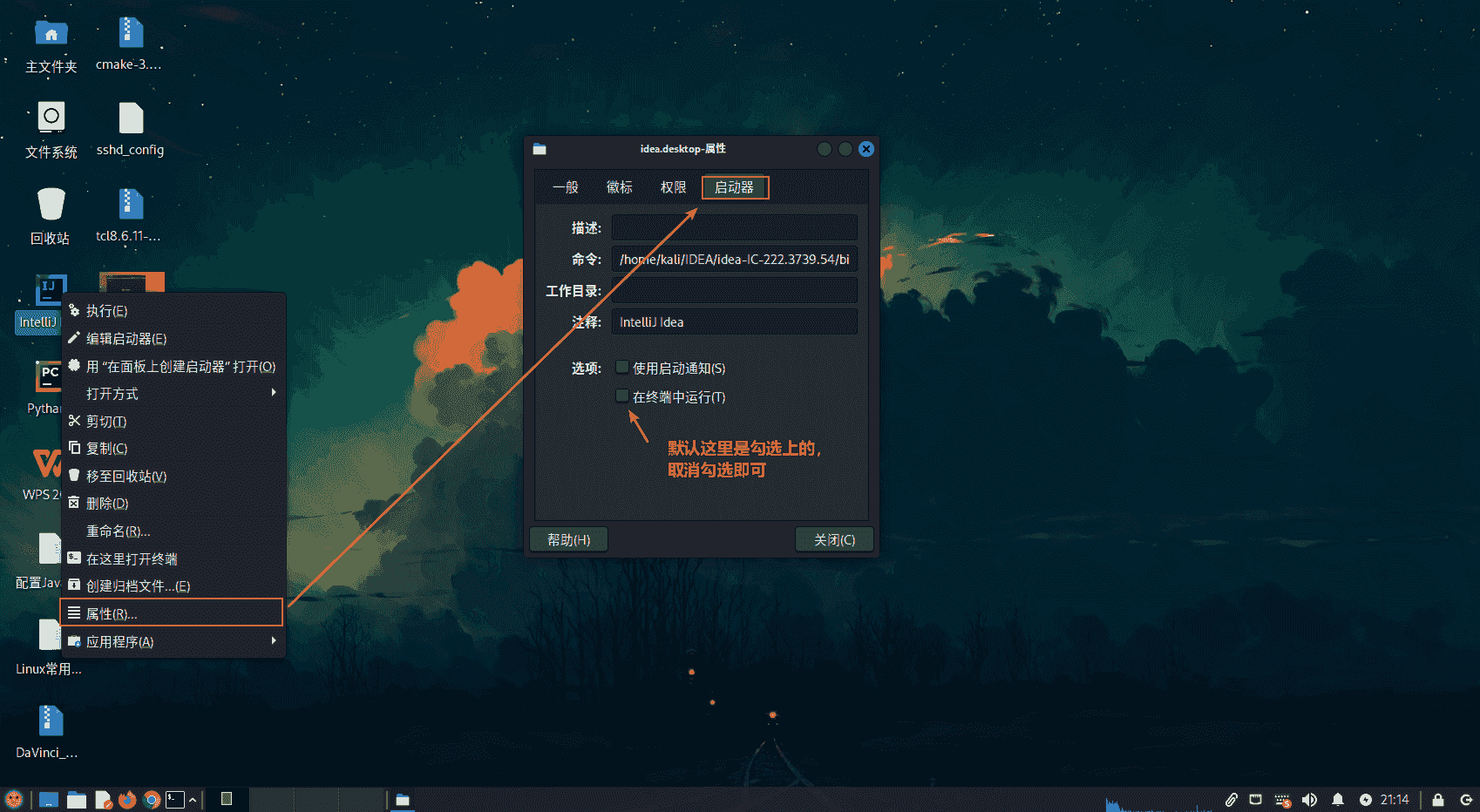Enable the 使用启动通知(S) checkbox

[x=622, y=368]
